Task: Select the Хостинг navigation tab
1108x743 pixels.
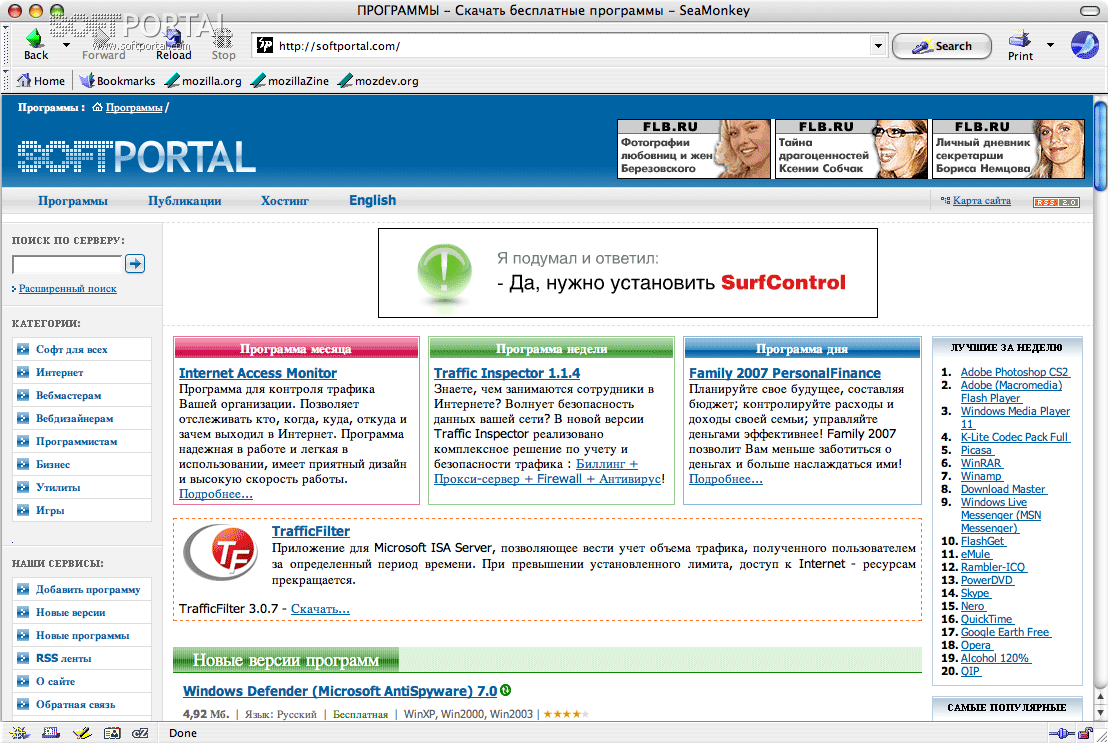Action: click(285, 201)
